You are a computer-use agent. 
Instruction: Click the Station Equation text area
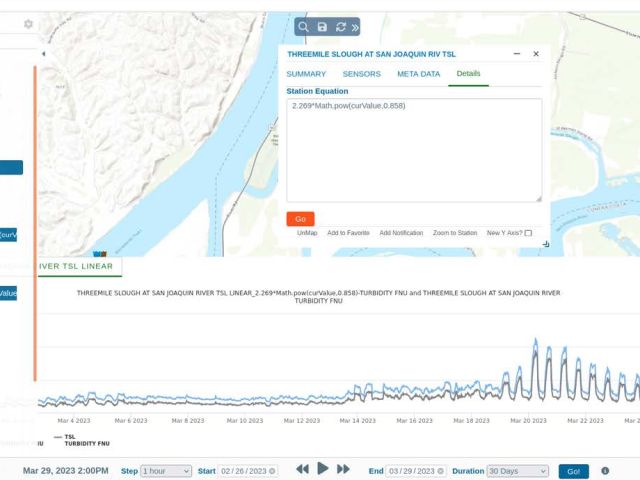(x=414, y=150)
